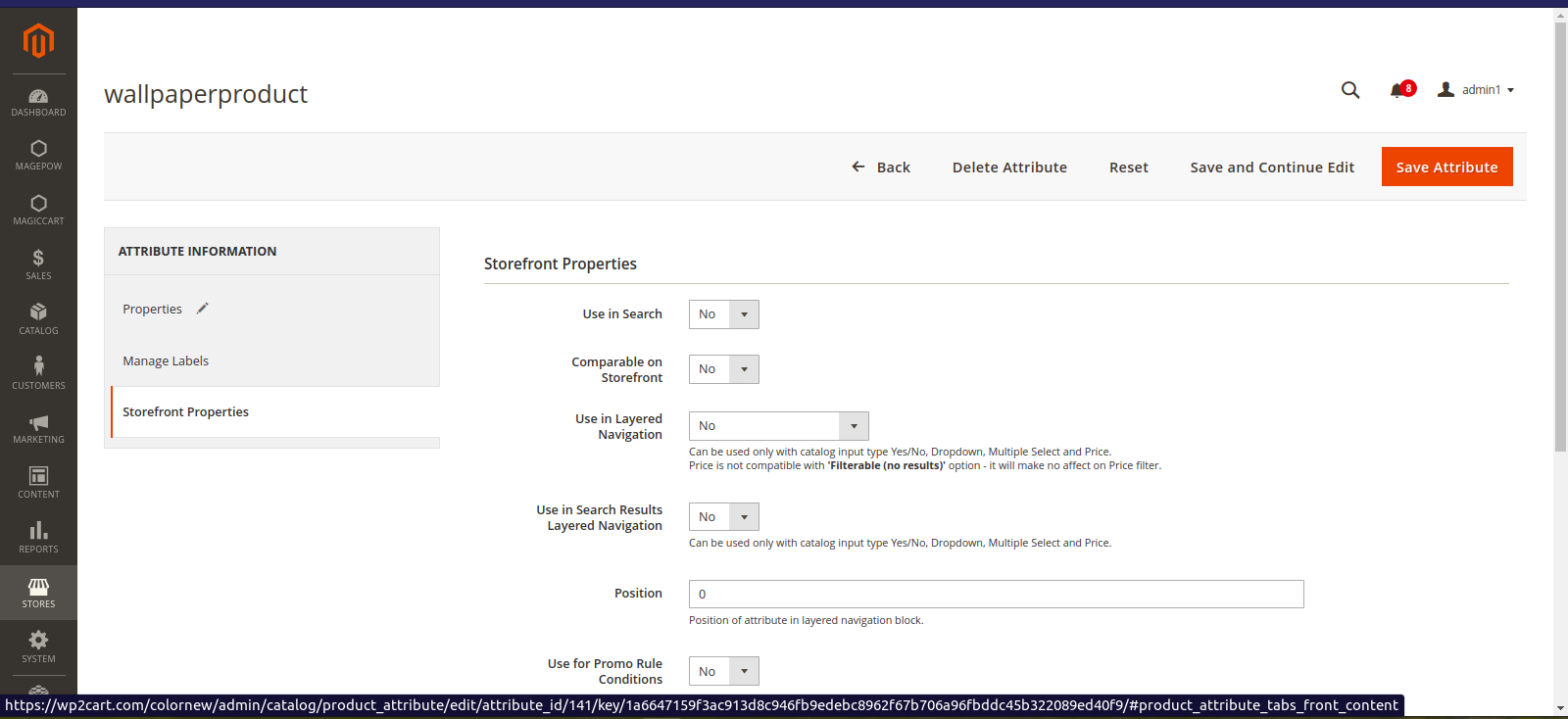The height and width of the screenshot is (719, 1568).
Task: View notifications bell with 8 alerts
Action: [x=1398, y=90]
